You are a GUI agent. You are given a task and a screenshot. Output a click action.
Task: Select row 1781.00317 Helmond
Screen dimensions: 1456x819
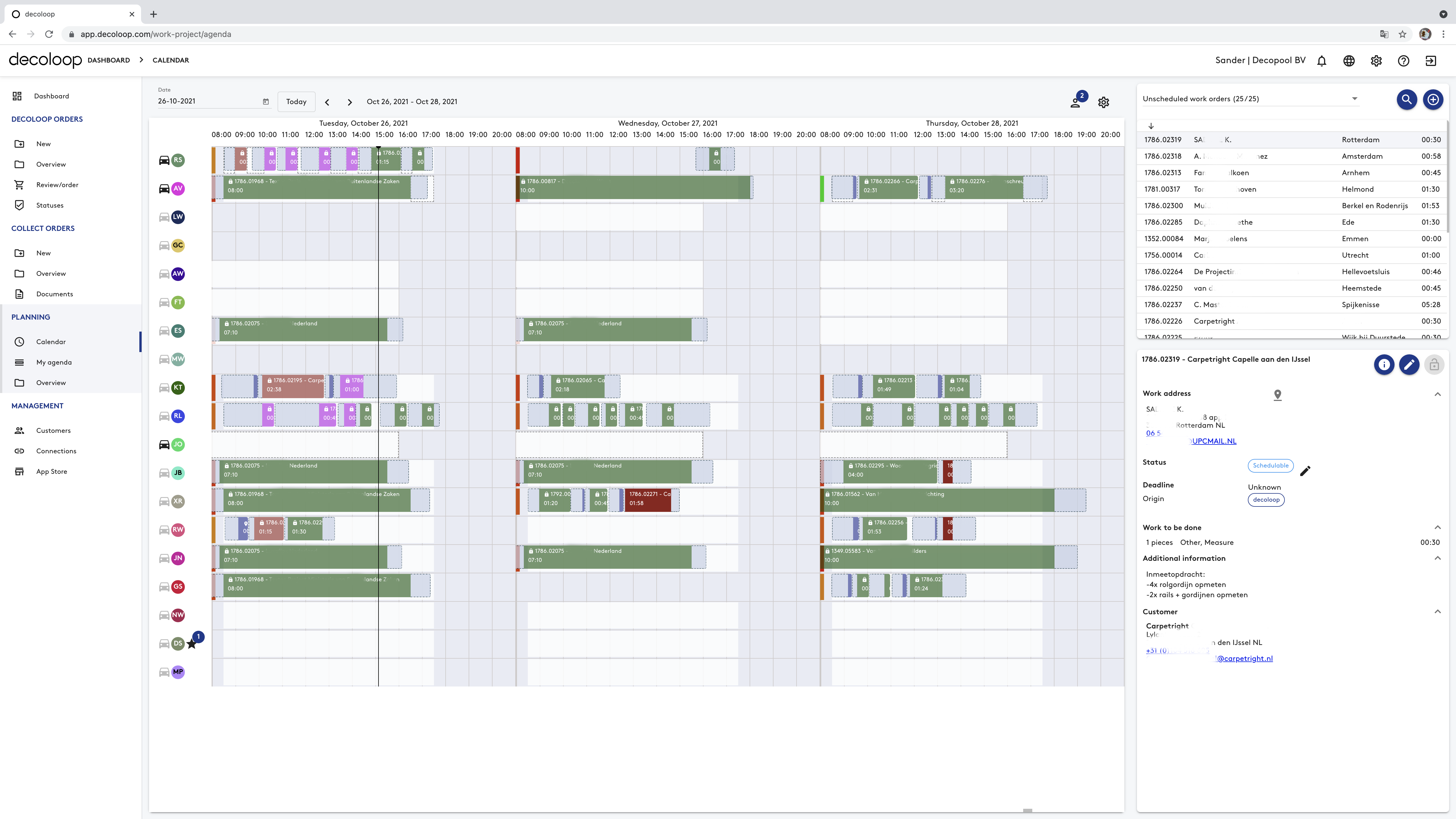pos(1292,189)
